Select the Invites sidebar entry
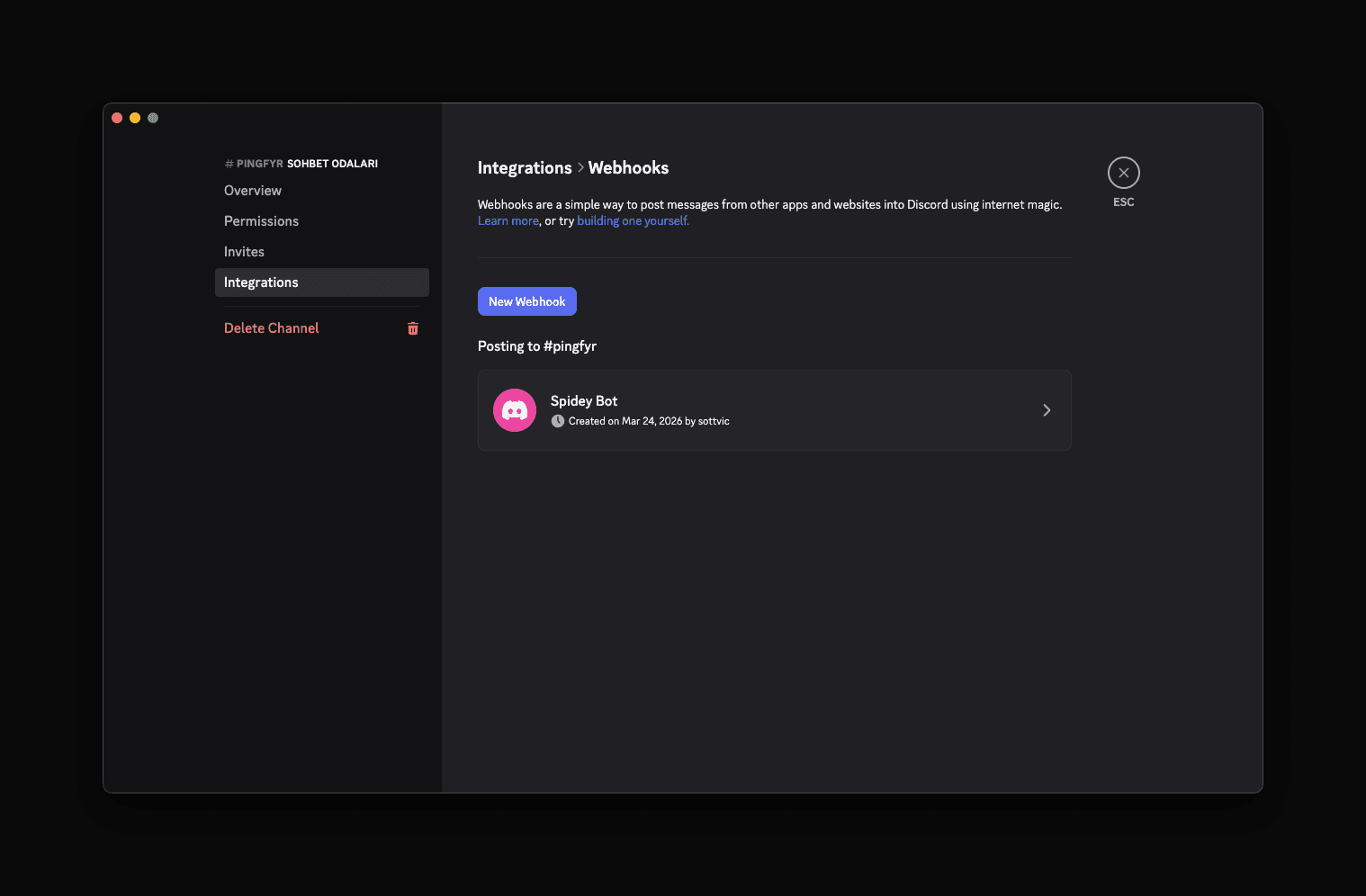The width and height of the screenshot is (1366, 896). [x=244, y=251]
